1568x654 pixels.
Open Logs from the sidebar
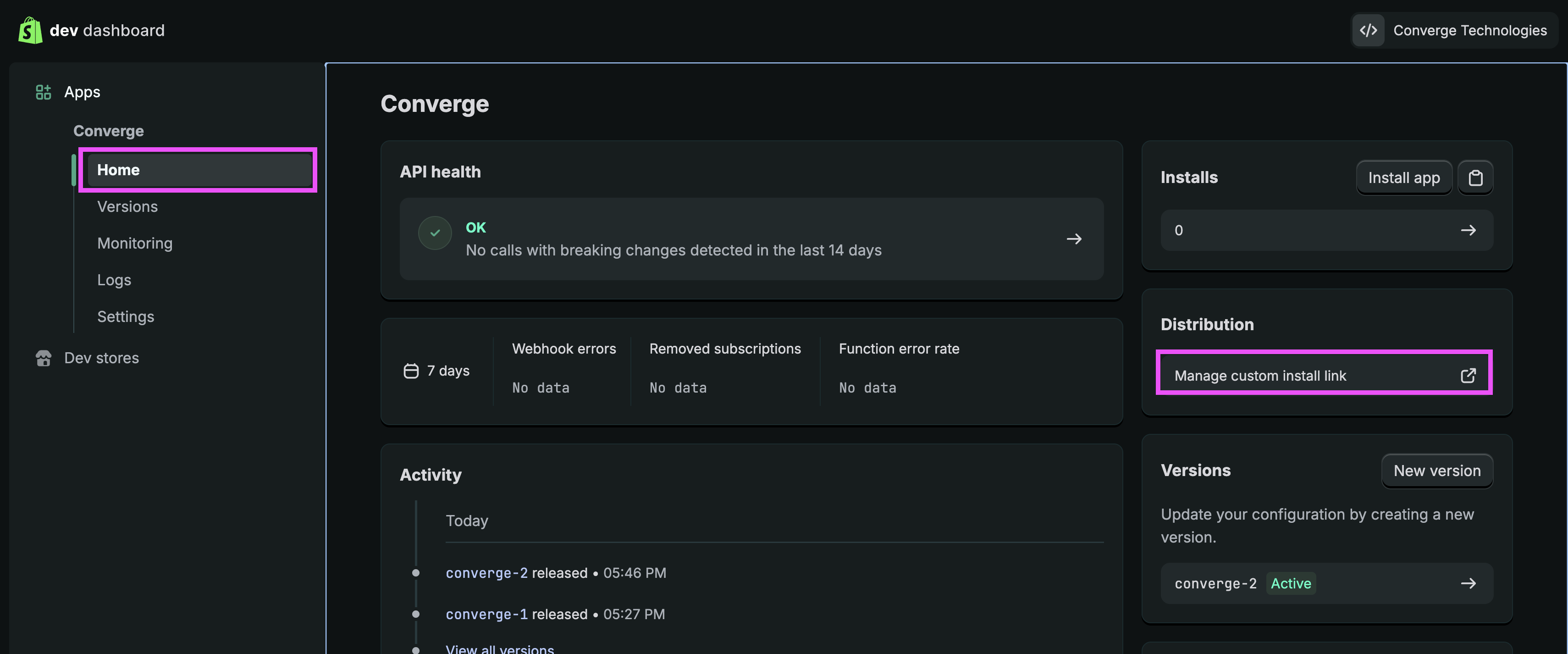tap(114, 279)
